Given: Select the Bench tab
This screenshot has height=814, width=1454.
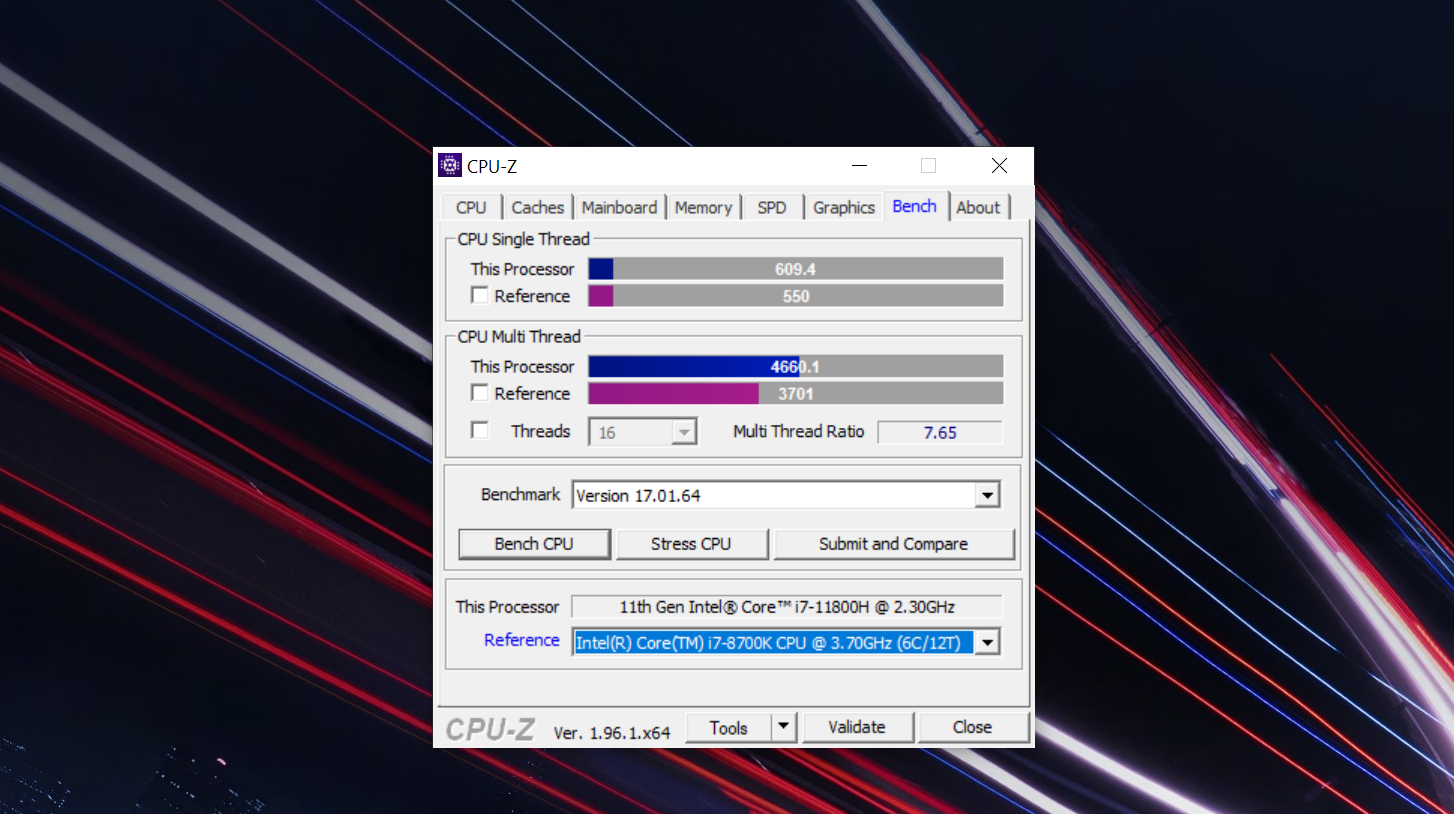Looking at the screenshot, I should pyautogui.click(x=915, y=206).
